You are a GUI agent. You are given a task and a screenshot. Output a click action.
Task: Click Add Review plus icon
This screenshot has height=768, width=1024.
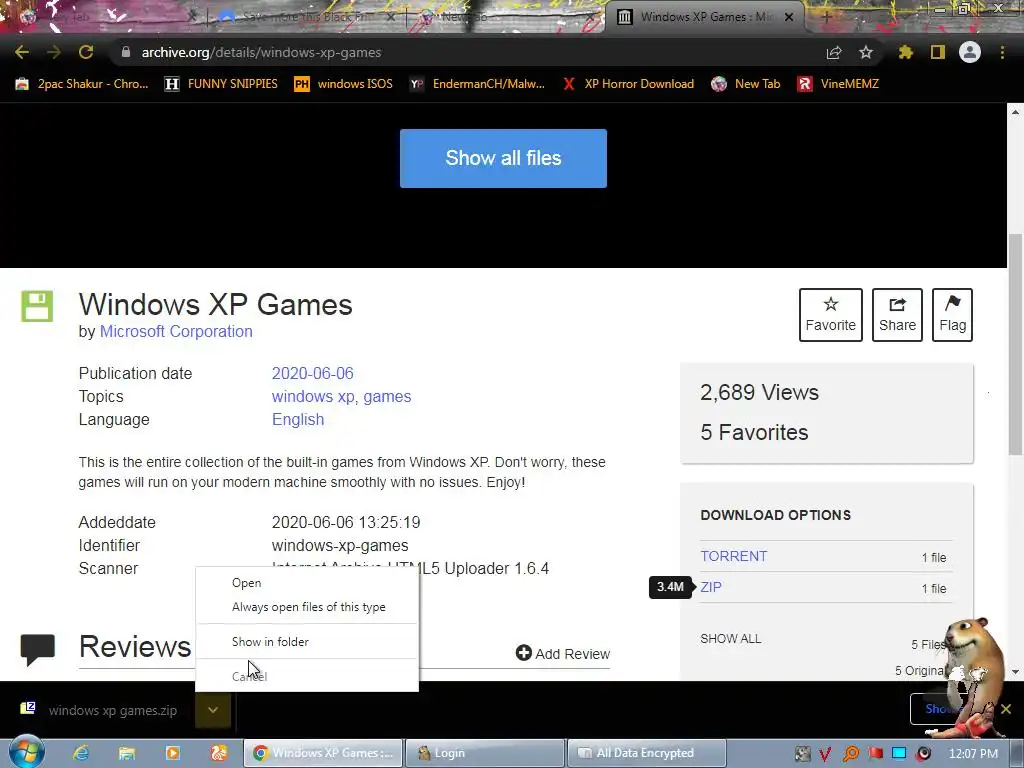tap(524, 652)
